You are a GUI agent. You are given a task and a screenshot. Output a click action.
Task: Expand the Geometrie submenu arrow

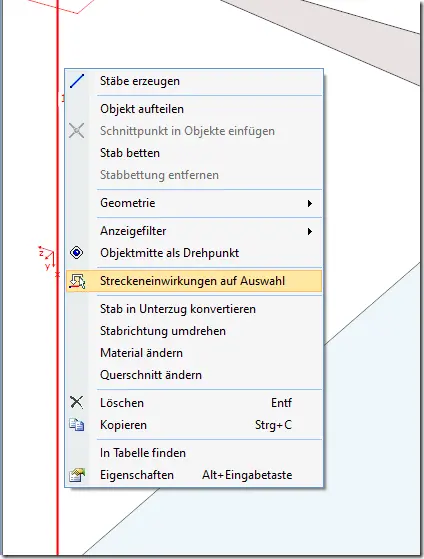[x=310, y=203]
